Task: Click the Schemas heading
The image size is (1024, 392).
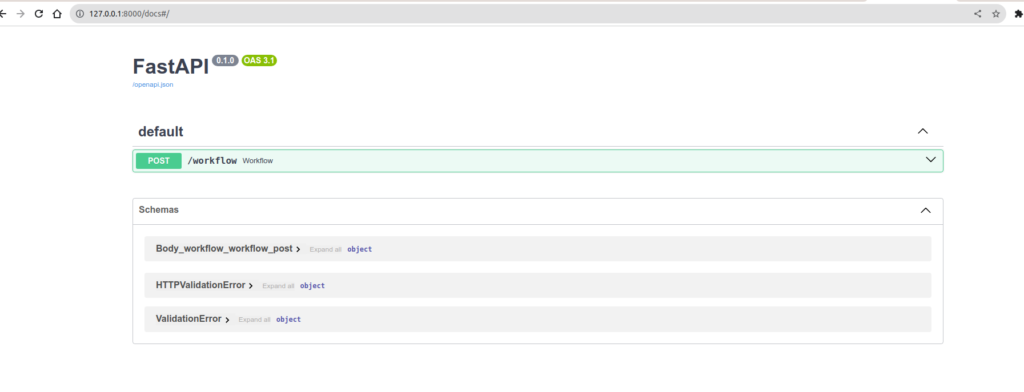Action: click(x=159, y=210)
